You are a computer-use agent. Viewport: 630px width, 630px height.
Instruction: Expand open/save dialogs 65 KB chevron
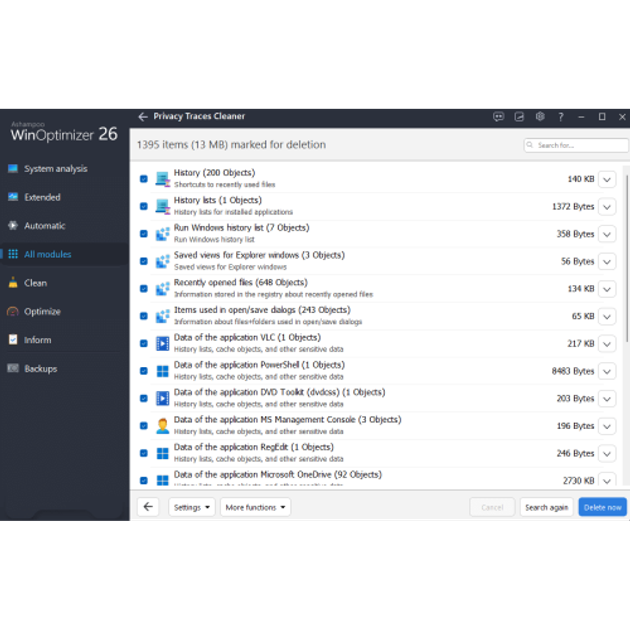[607, 316]
